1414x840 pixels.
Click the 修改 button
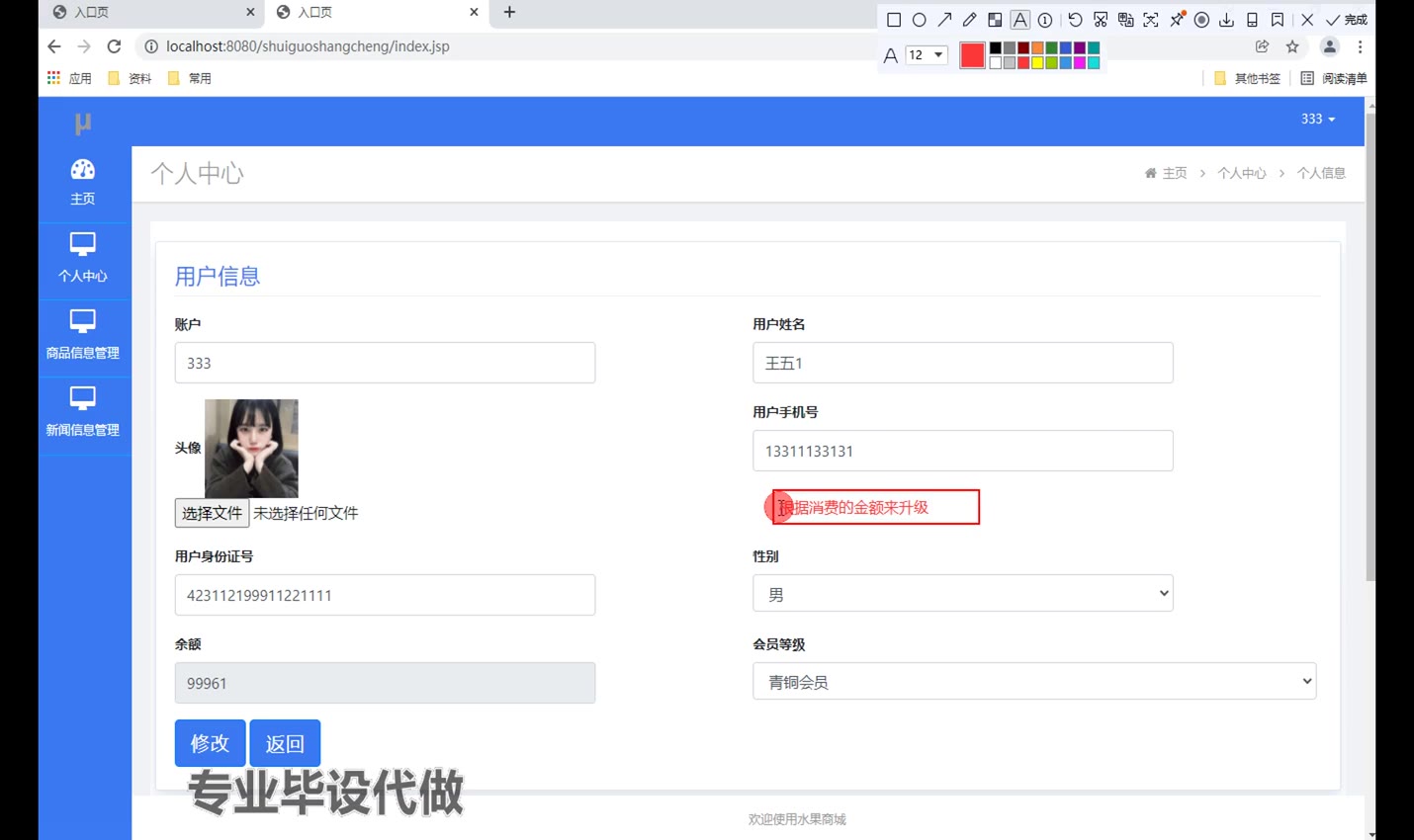coord(210,743)
